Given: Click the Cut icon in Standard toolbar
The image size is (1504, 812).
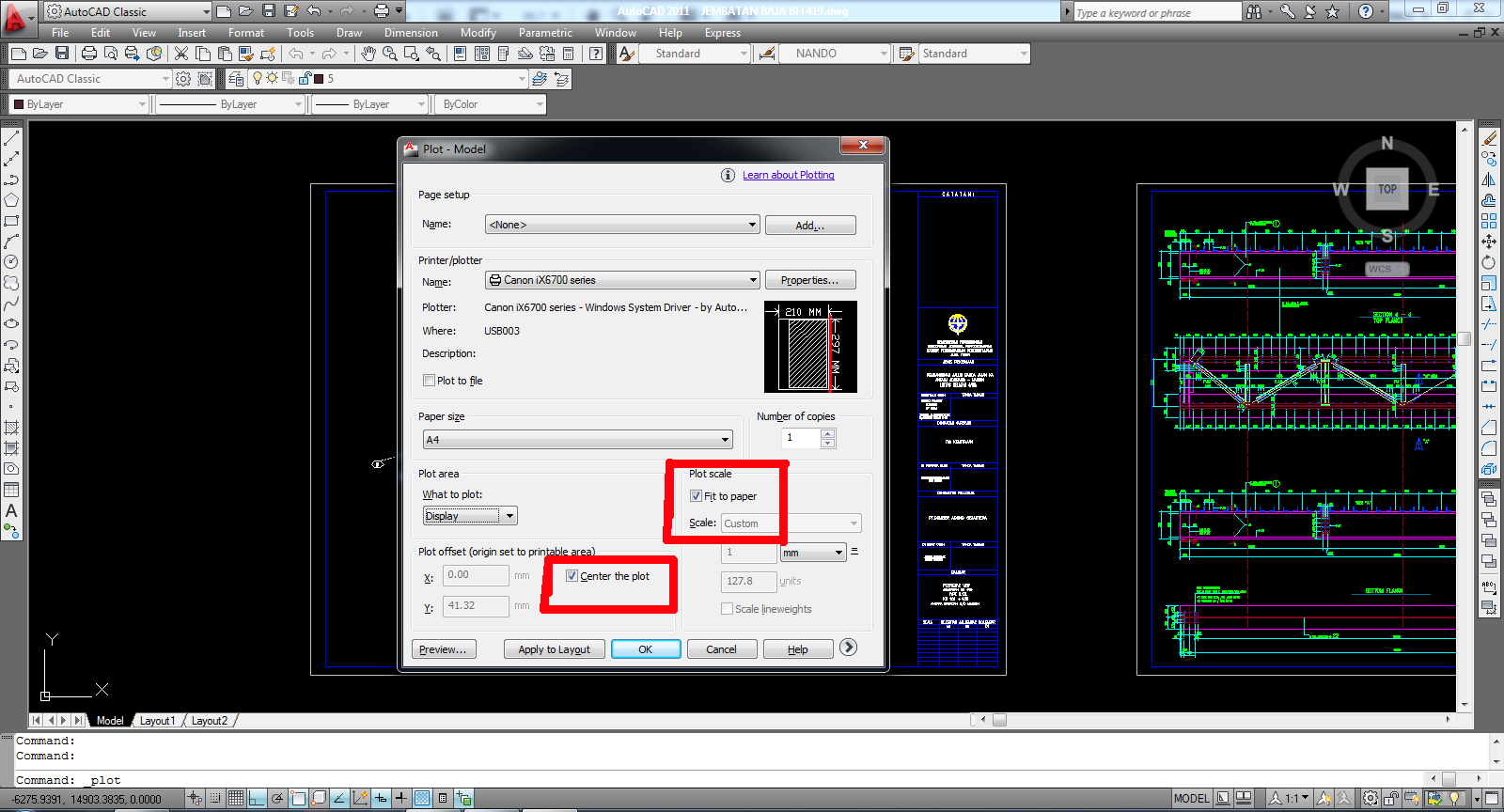Looking at the screenshot, I should click(x=181, y=54).
